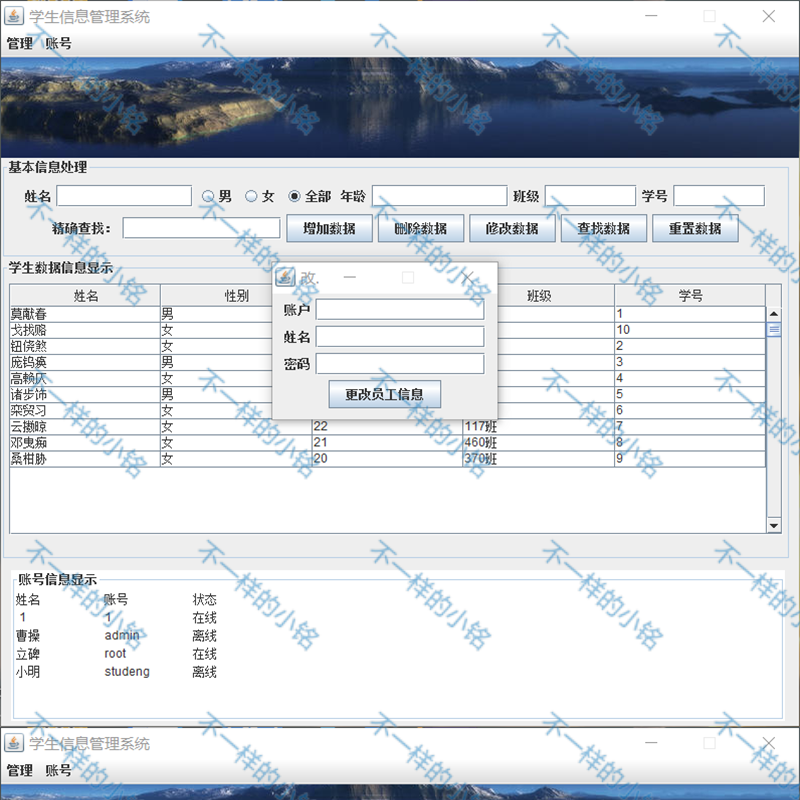Image resolution: width=800 pixels, height=800 pixels.
Task: Click Java icon in bottom window title bar
Action: click(14, 743)
